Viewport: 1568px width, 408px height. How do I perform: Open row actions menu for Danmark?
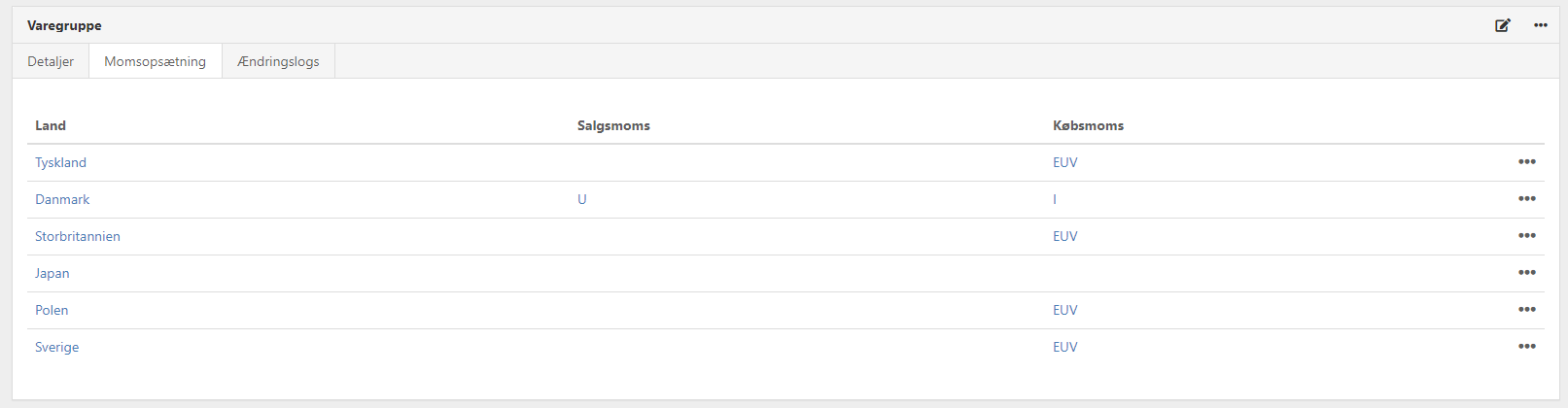pos(1527,199)
